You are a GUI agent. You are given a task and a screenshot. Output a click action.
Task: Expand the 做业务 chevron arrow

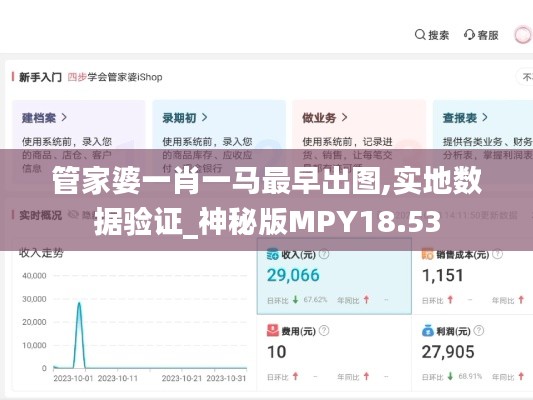coord(344,118)
